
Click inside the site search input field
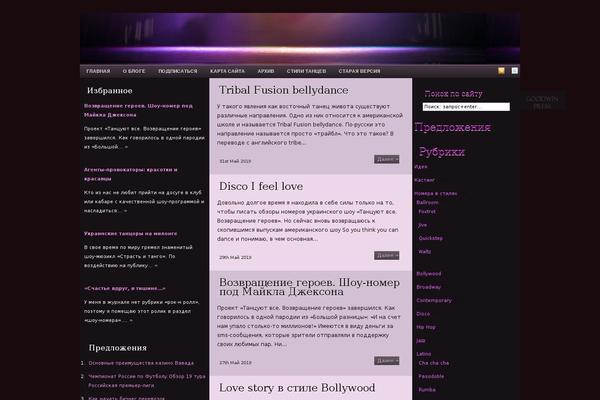click(x=466, y=107)
